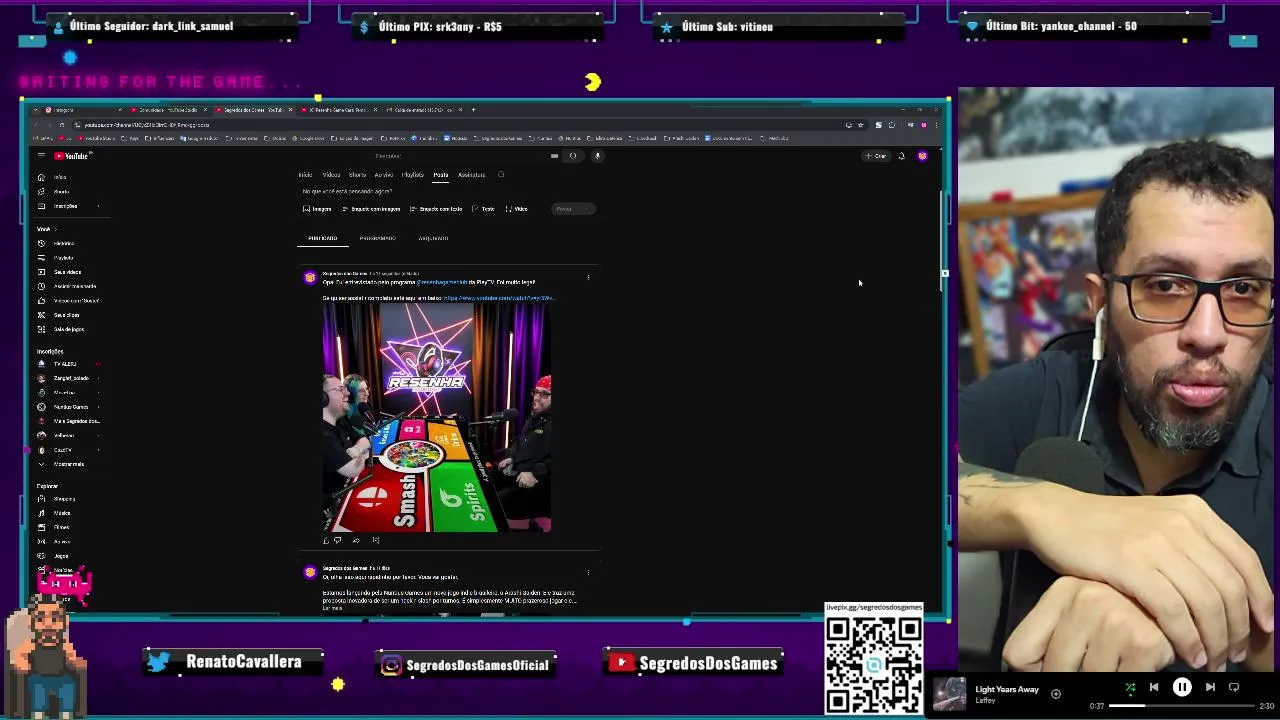Go to previous track in music widget
This screenshot has height=720, width=1280.
pos(1154,687)
